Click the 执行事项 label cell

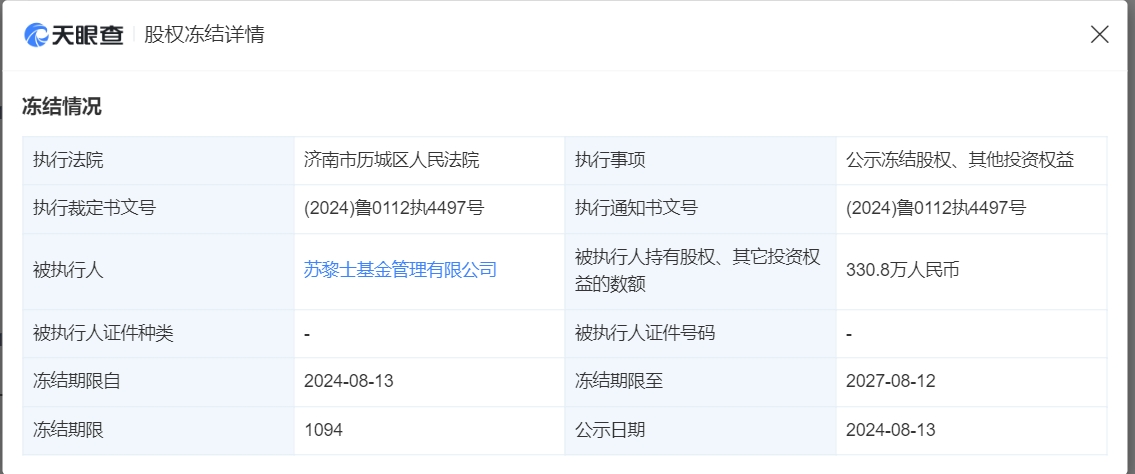click(x=700, y=161)
